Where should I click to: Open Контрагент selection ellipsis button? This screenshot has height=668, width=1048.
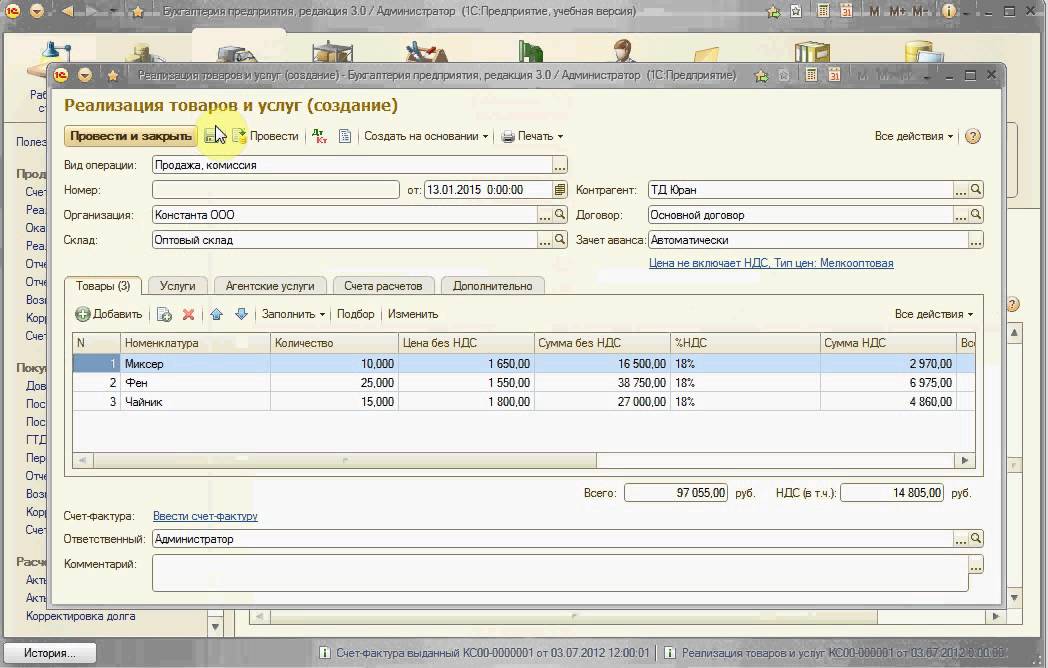960,191
